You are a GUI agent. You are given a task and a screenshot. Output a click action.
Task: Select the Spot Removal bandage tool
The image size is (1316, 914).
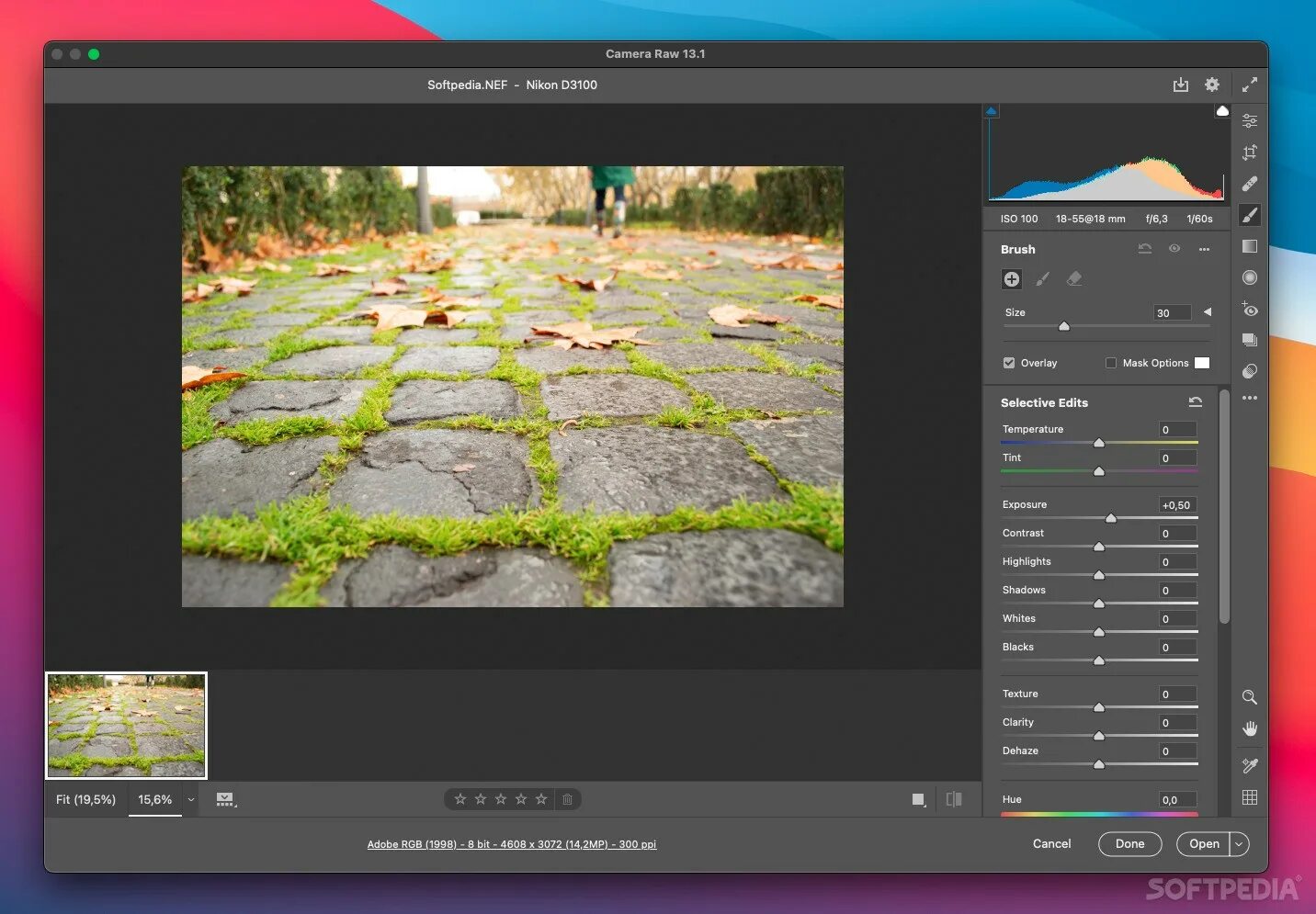pos(1250,184)
